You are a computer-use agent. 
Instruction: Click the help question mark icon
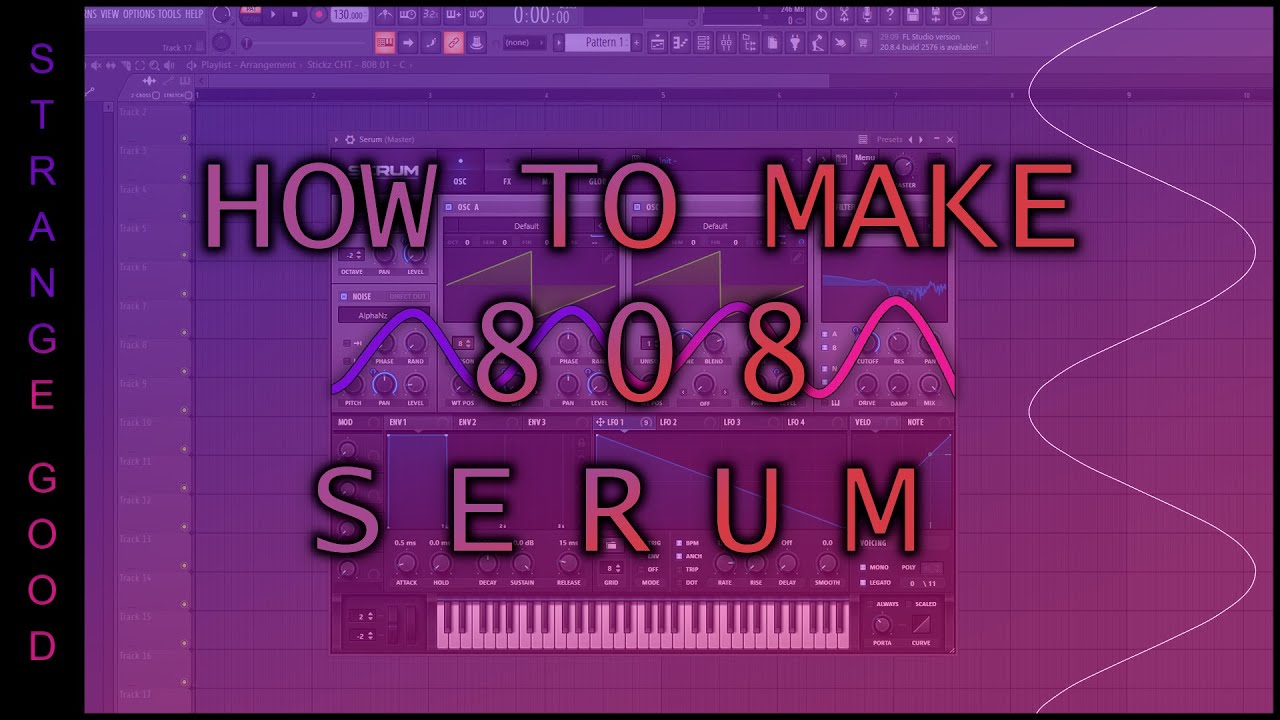890,14
